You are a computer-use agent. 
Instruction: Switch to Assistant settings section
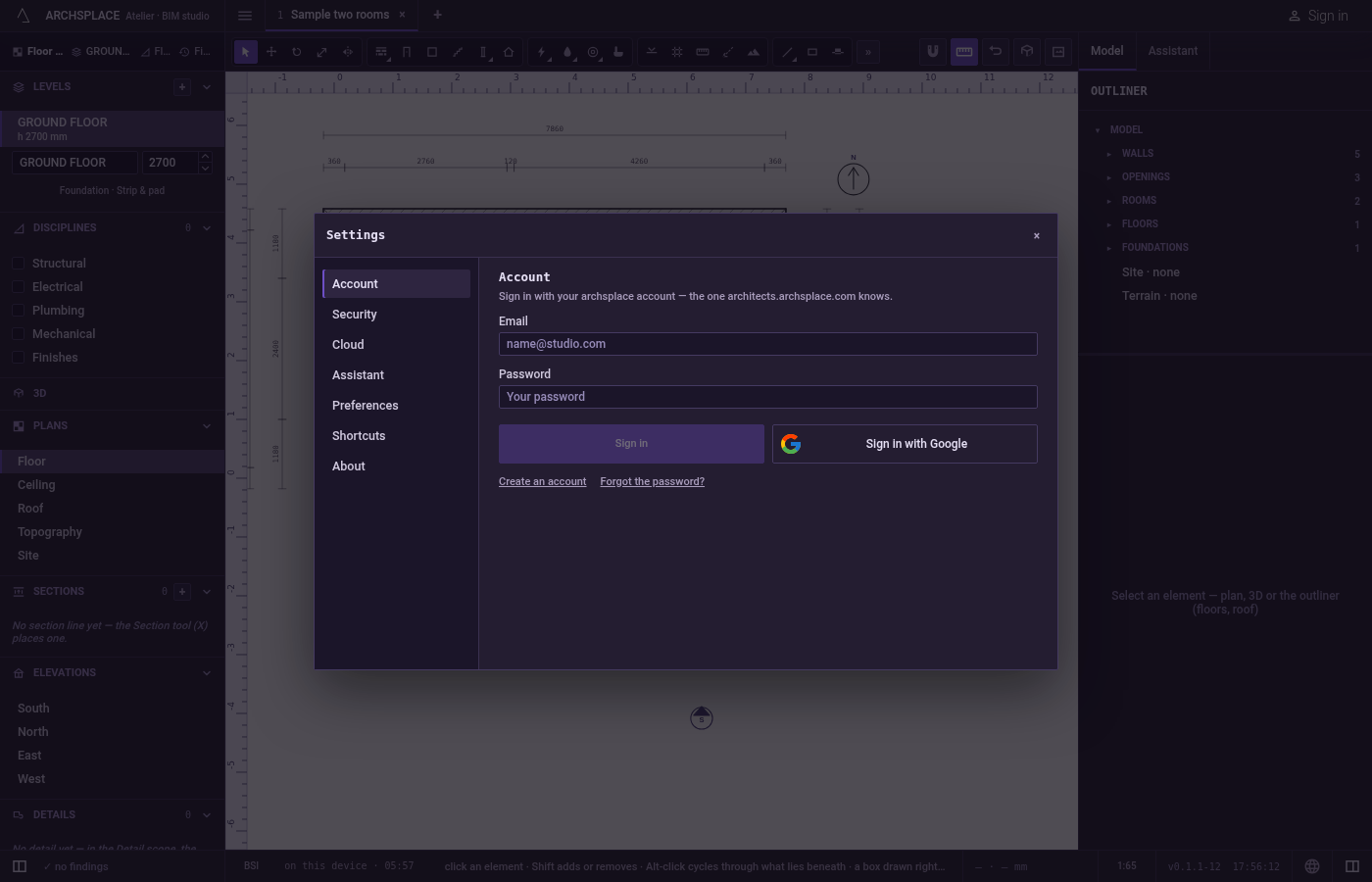pyautogui.click(x=396, y=375)
